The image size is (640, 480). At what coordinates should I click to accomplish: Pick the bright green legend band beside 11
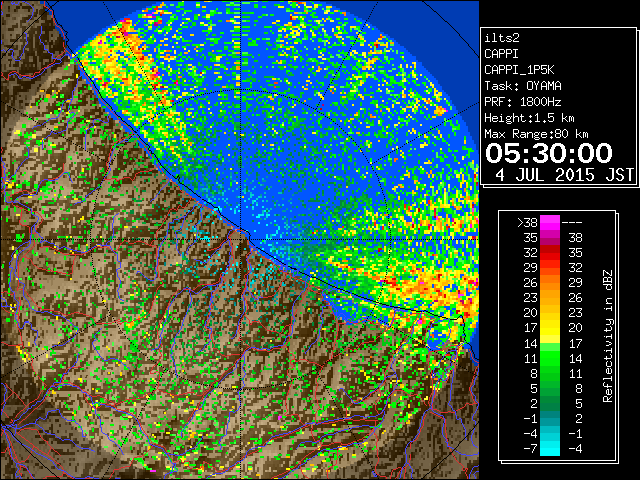click(550, 358)
